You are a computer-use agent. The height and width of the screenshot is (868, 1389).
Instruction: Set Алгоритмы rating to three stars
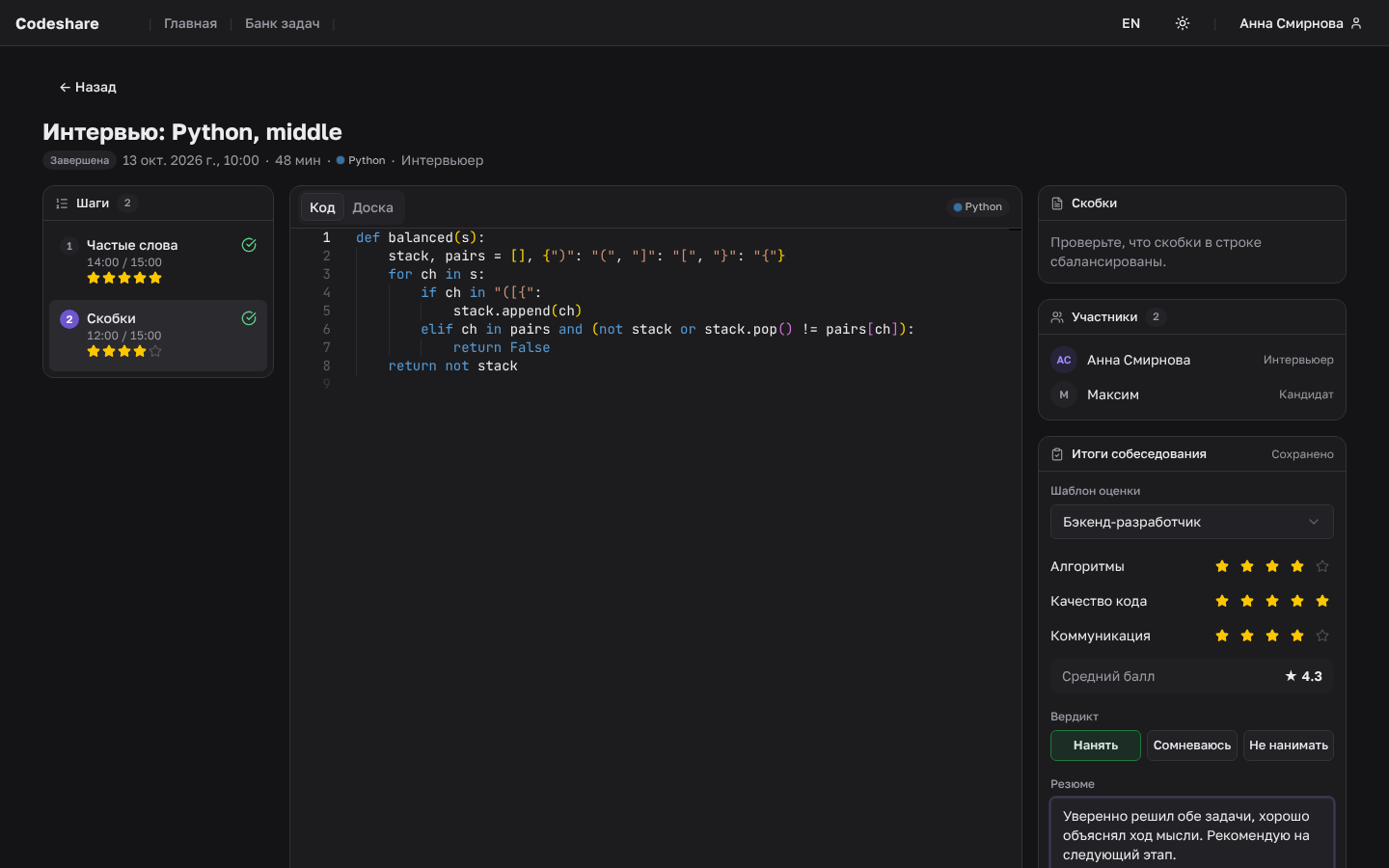[x=1272, y=566]
